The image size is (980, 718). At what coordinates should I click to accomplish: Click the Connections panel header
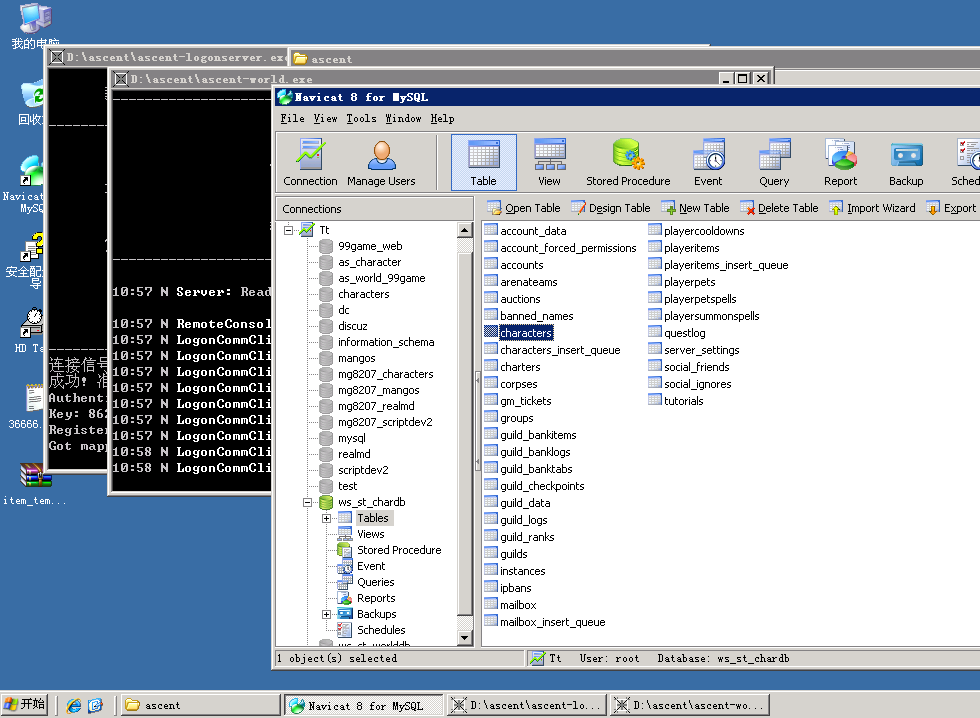374,209
